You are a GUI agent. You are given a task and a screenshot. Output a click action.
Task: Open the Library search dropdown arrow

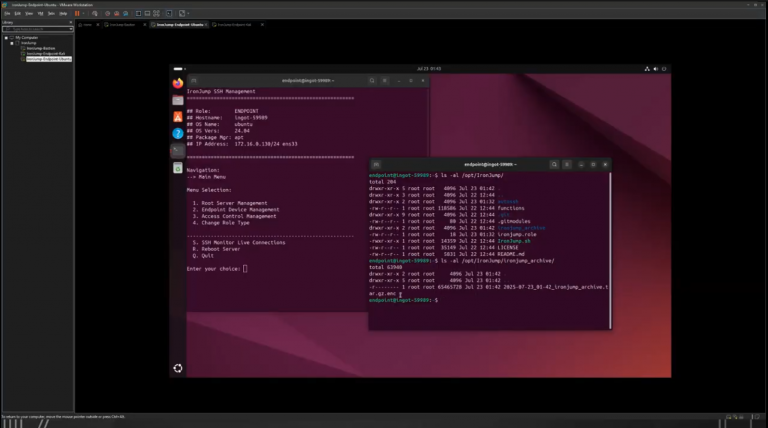(x=71, y=29)
